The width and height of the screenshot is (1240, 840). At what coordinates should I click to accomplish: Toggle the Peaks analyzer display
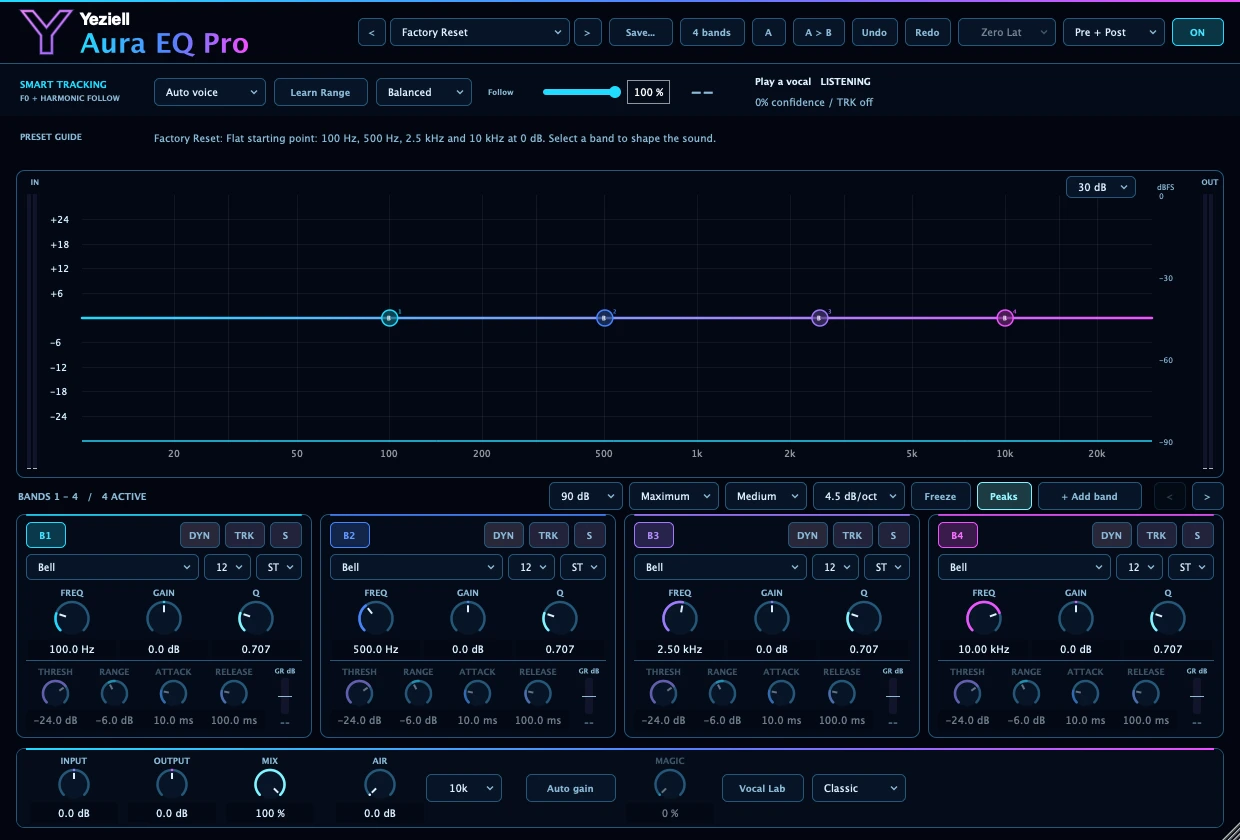[x=1004, y=496]
